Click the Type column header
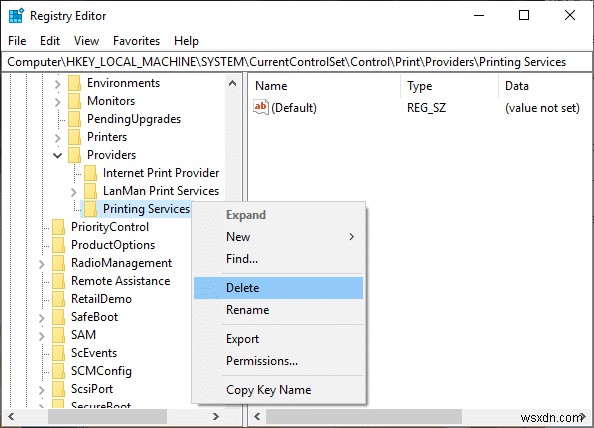The width and height of the screenshot is (594, 428). [450, 86]
